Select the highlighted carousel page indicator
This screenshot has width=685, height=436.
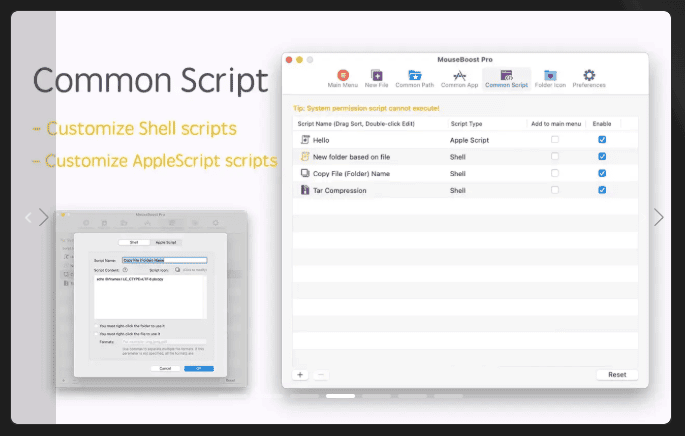coord(340,396)
